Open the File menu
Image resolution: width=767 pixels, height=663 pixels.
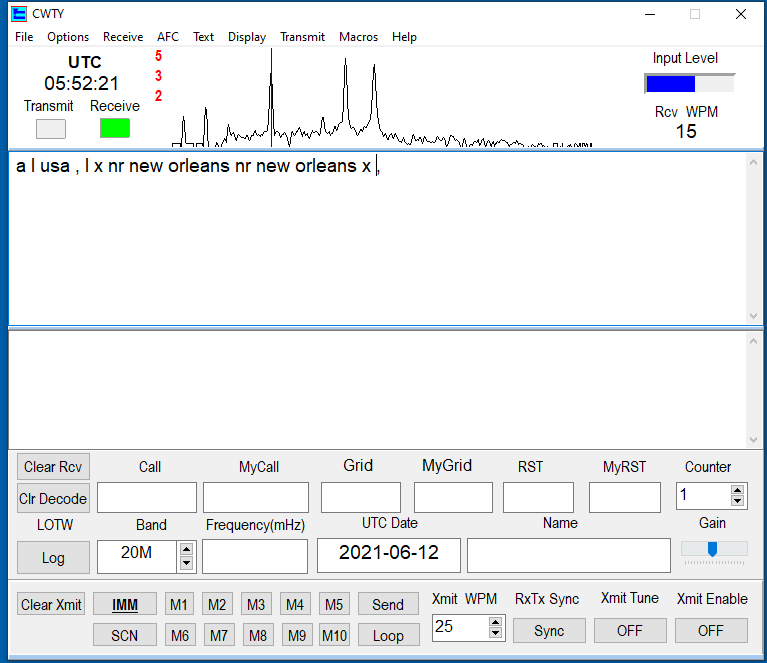(24, 37)
